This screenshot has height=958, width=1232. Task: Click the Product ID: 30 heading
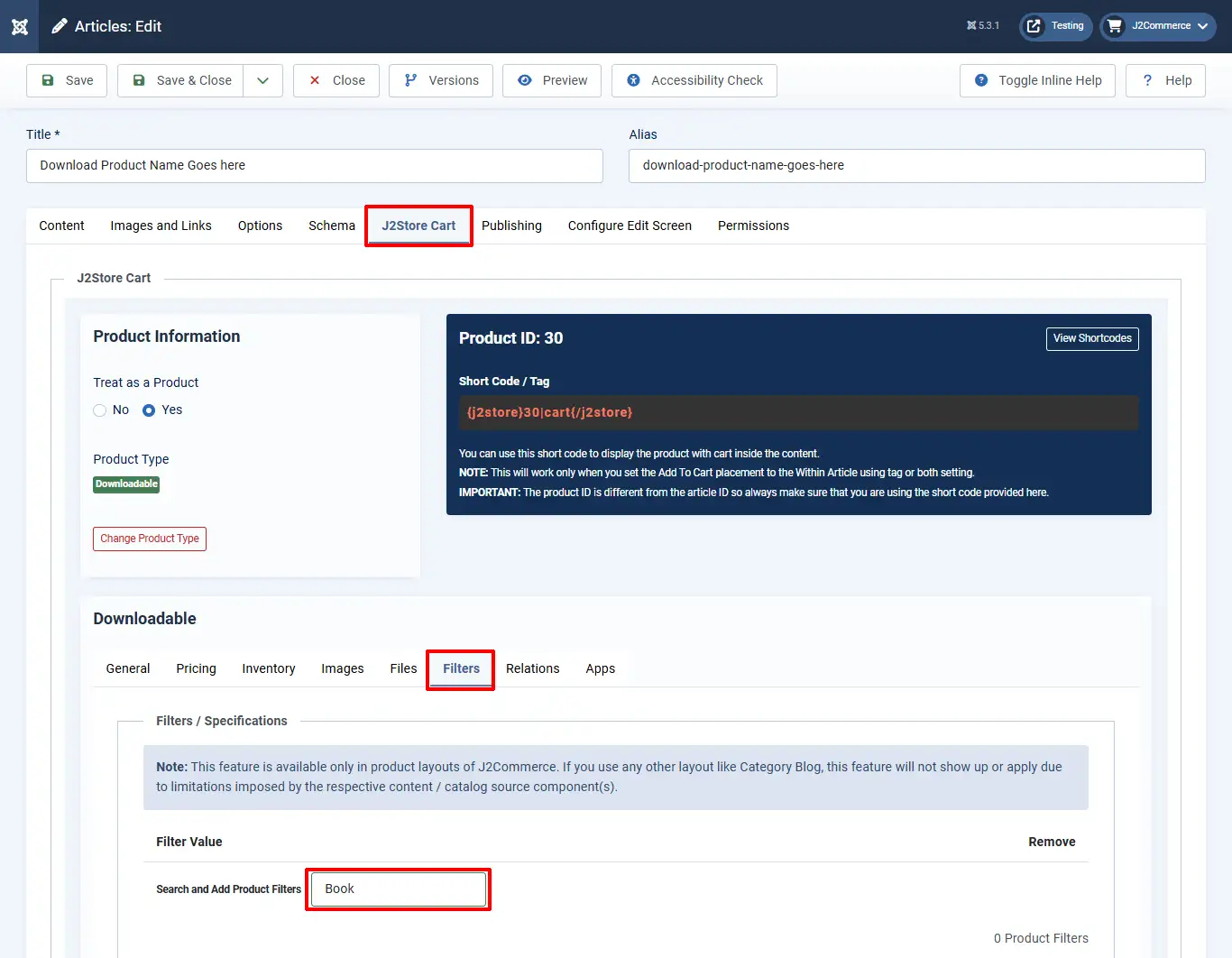coord(510,338)
